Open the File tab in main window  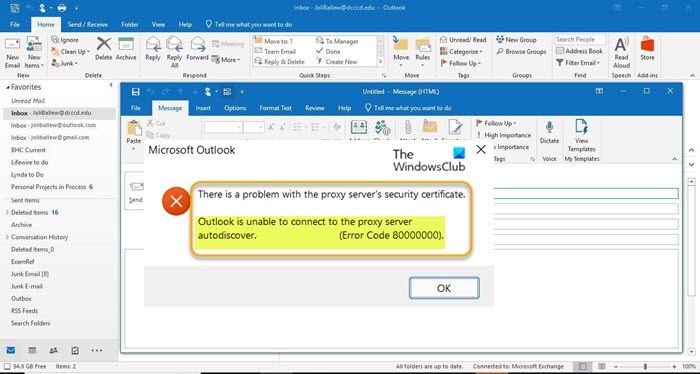pos(15,25)
